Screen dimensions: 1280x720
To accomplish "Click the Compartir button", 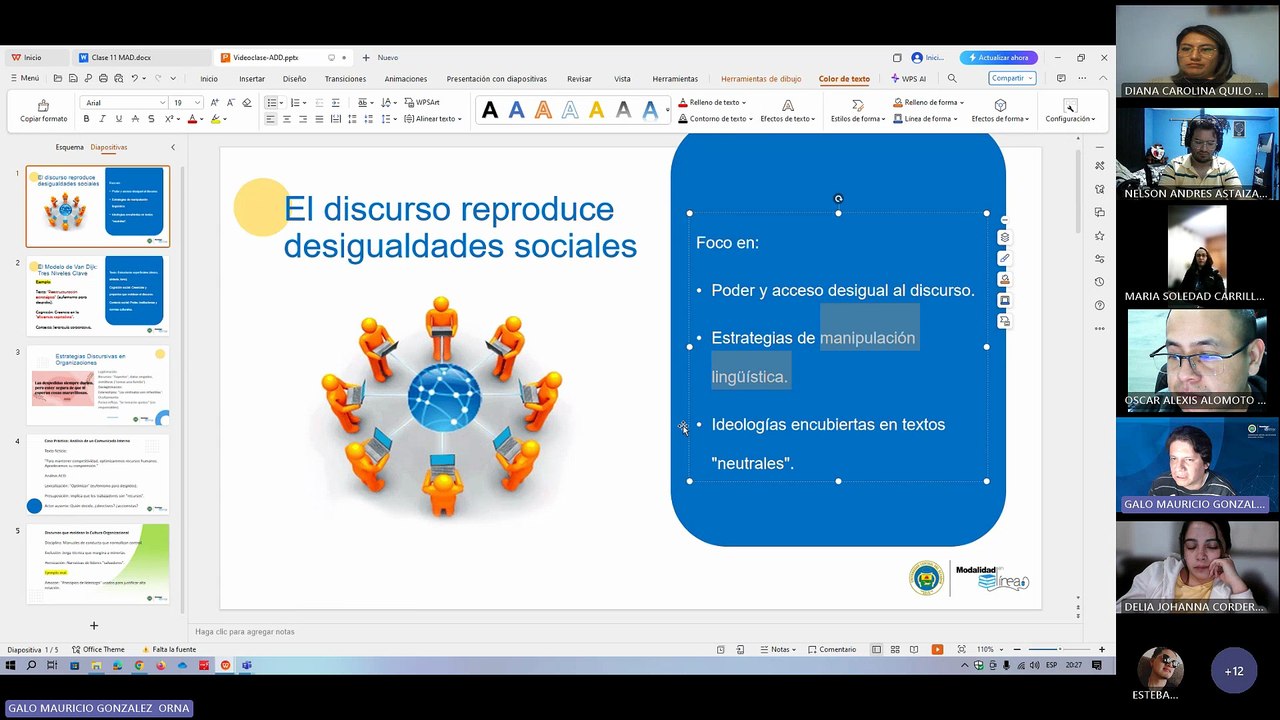I will (1012, 78).
